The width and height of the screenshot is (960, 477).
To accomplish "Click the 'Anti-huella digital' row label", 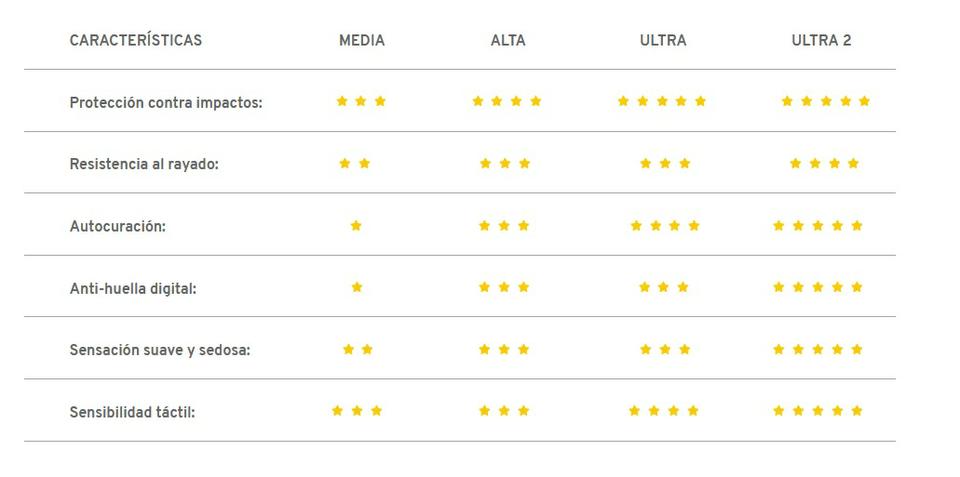I will pyautogui.click(x=133, y=288).
